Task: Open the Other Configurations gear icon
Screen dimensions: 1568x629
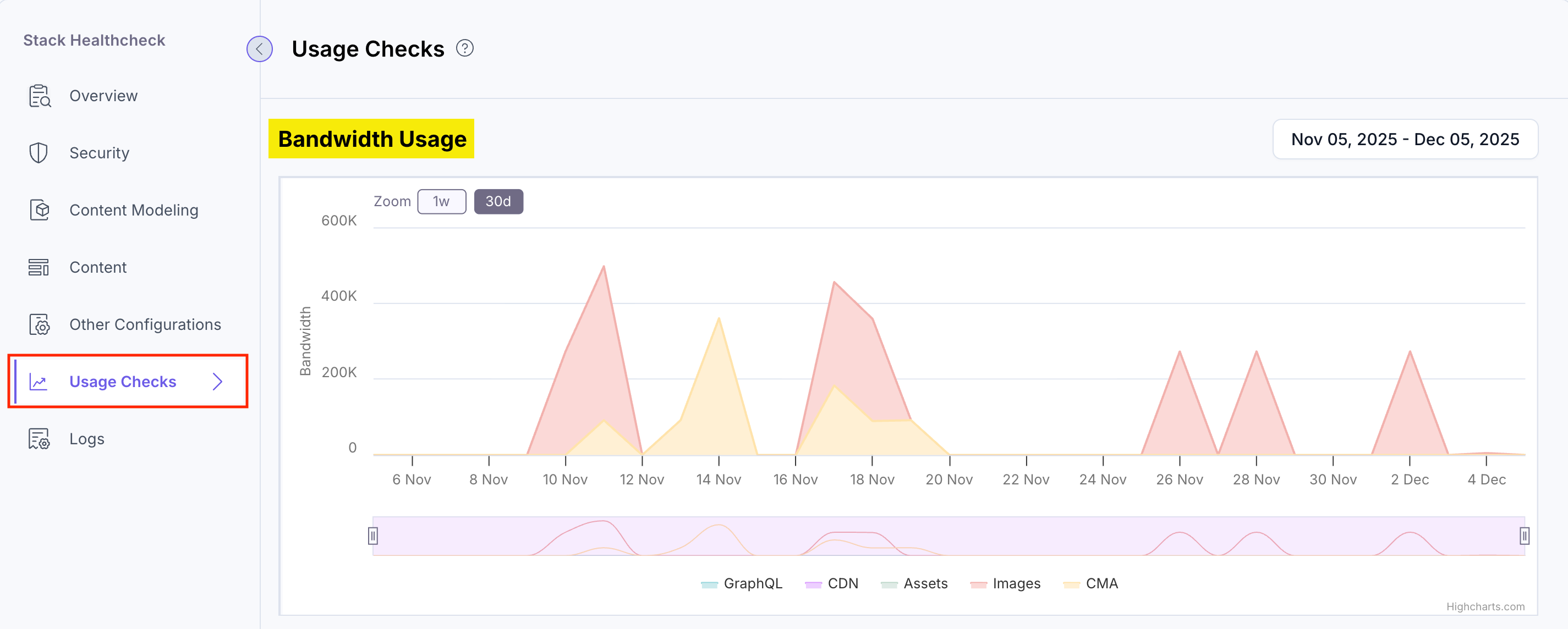Action: pyautogui.click(x=39, y=324)
